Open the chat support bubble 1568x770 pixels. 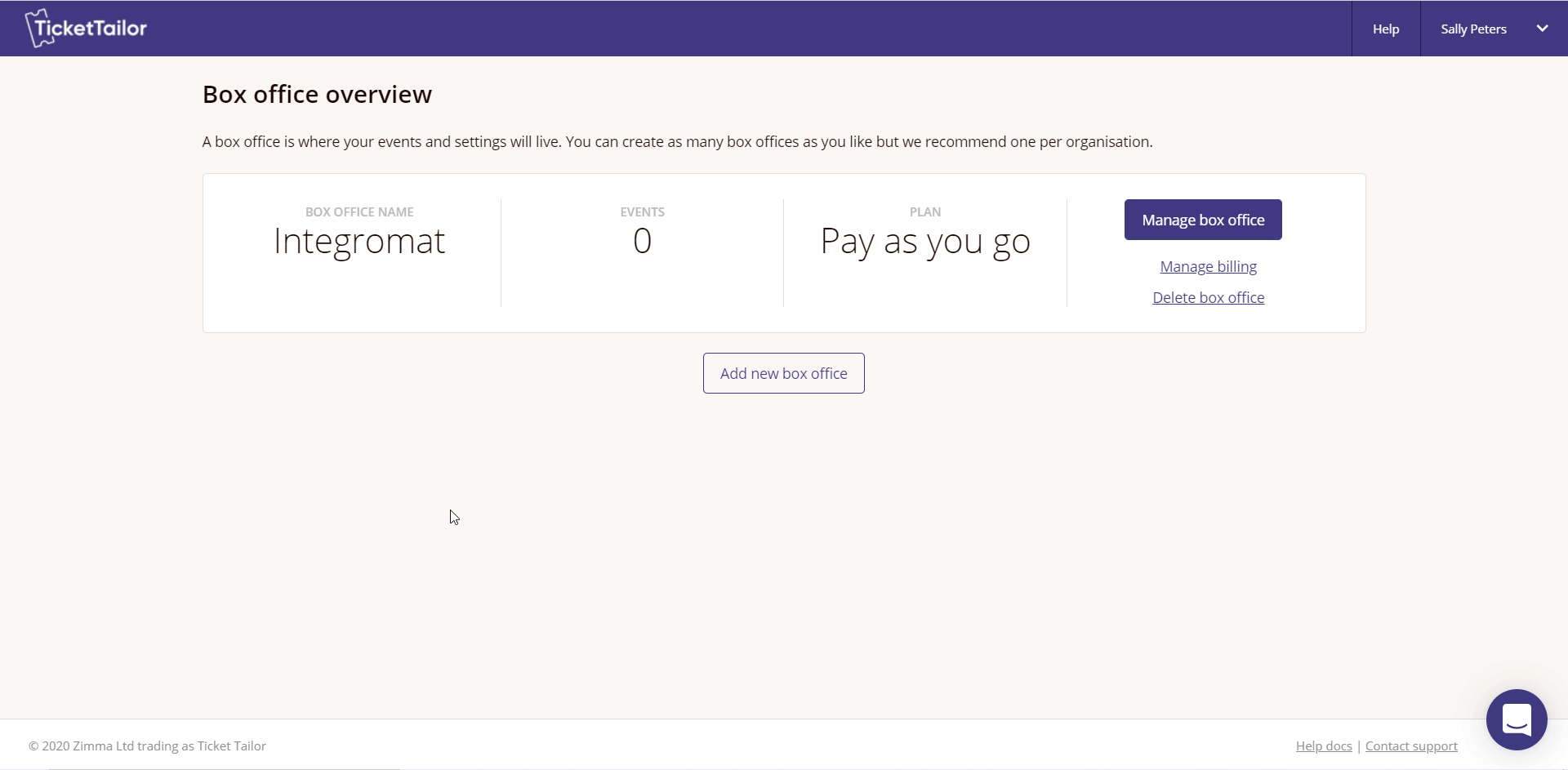point(1517,719)
